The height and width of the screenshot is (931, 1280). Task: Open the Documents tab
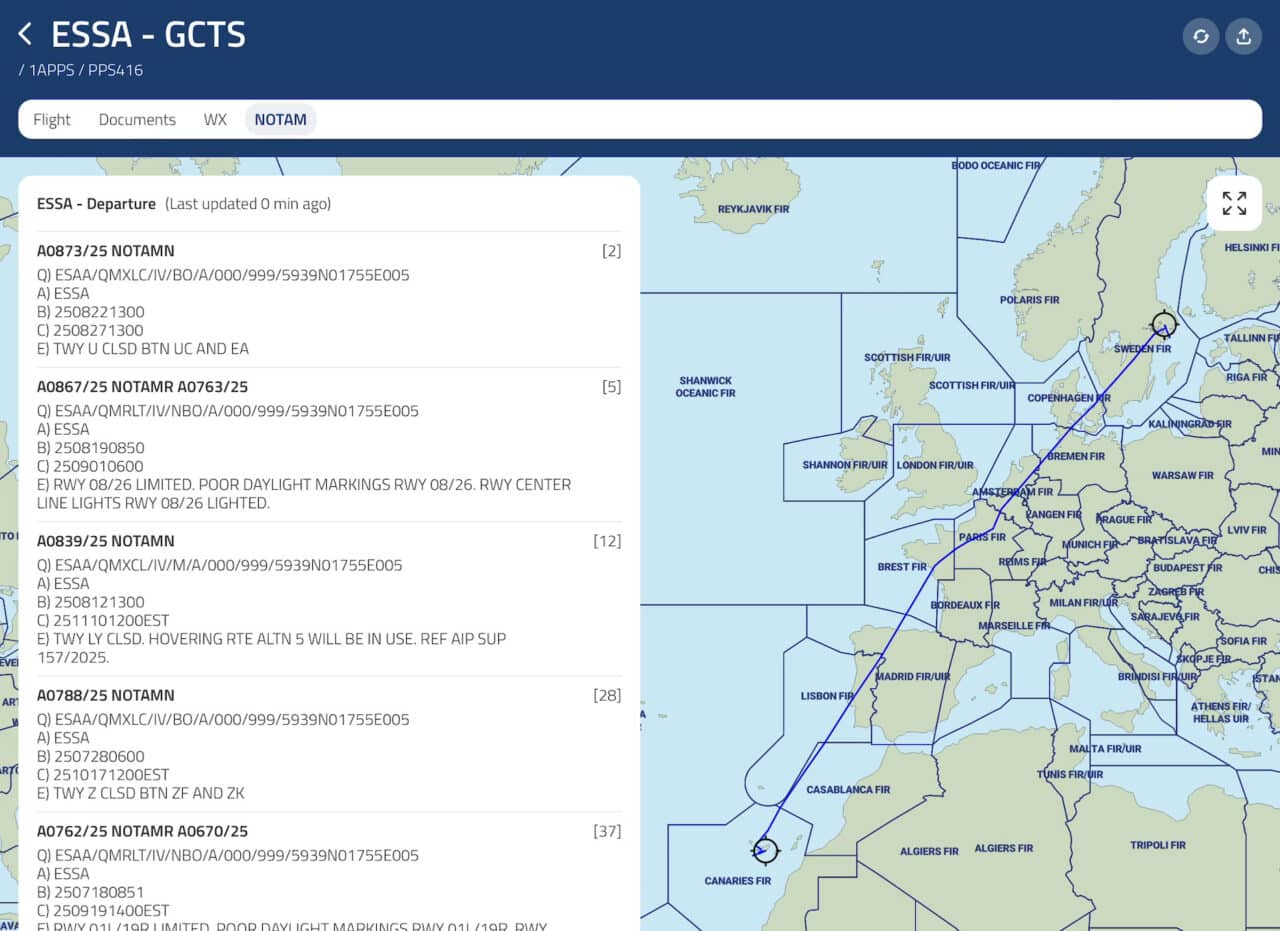(137, 119)
